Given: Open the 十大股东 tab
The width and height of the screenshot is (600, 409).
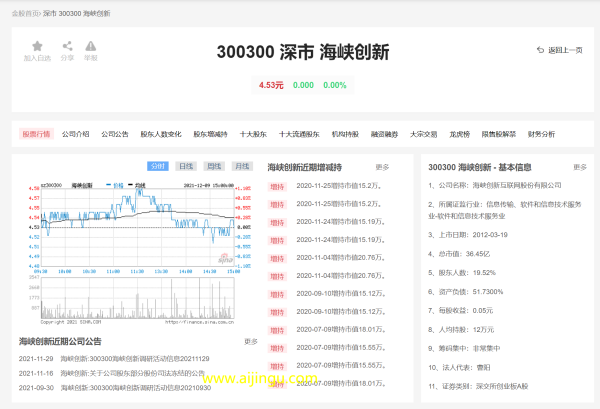Looking at the screenshot, I should click(x=253, y=134).
